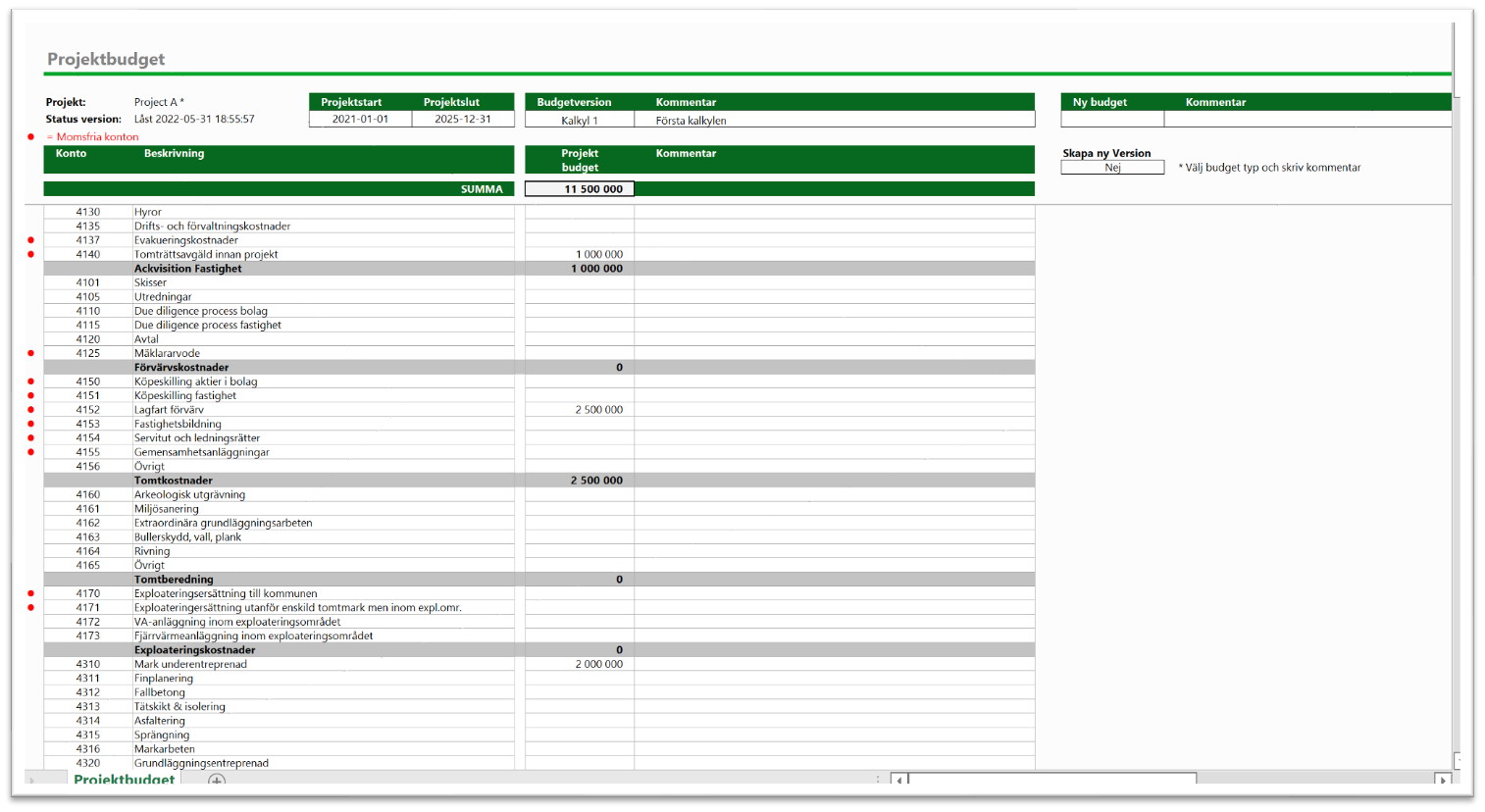
Task: Select the 'Skisser' description cell
Action: pos(324,282)
